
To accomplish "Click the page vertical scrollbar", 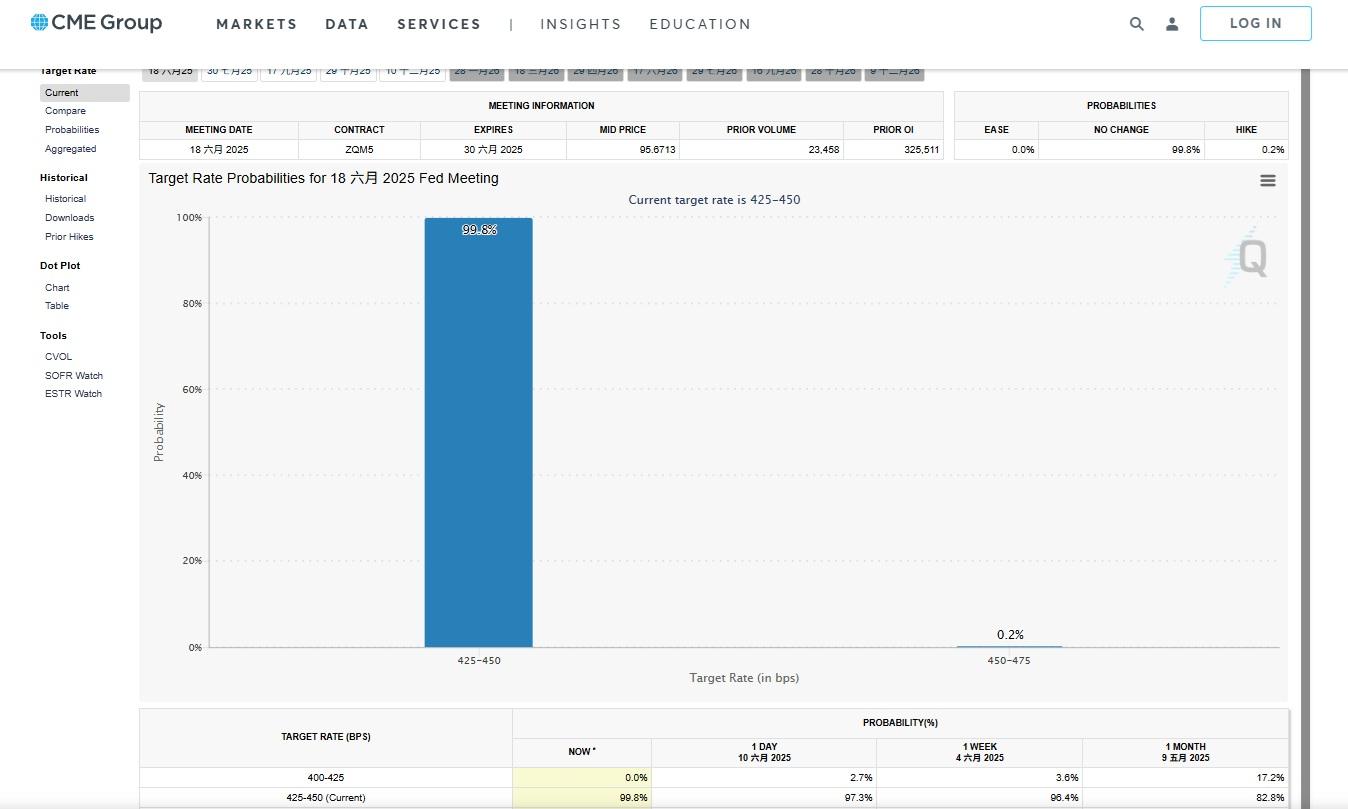I will click(1304, 400).
